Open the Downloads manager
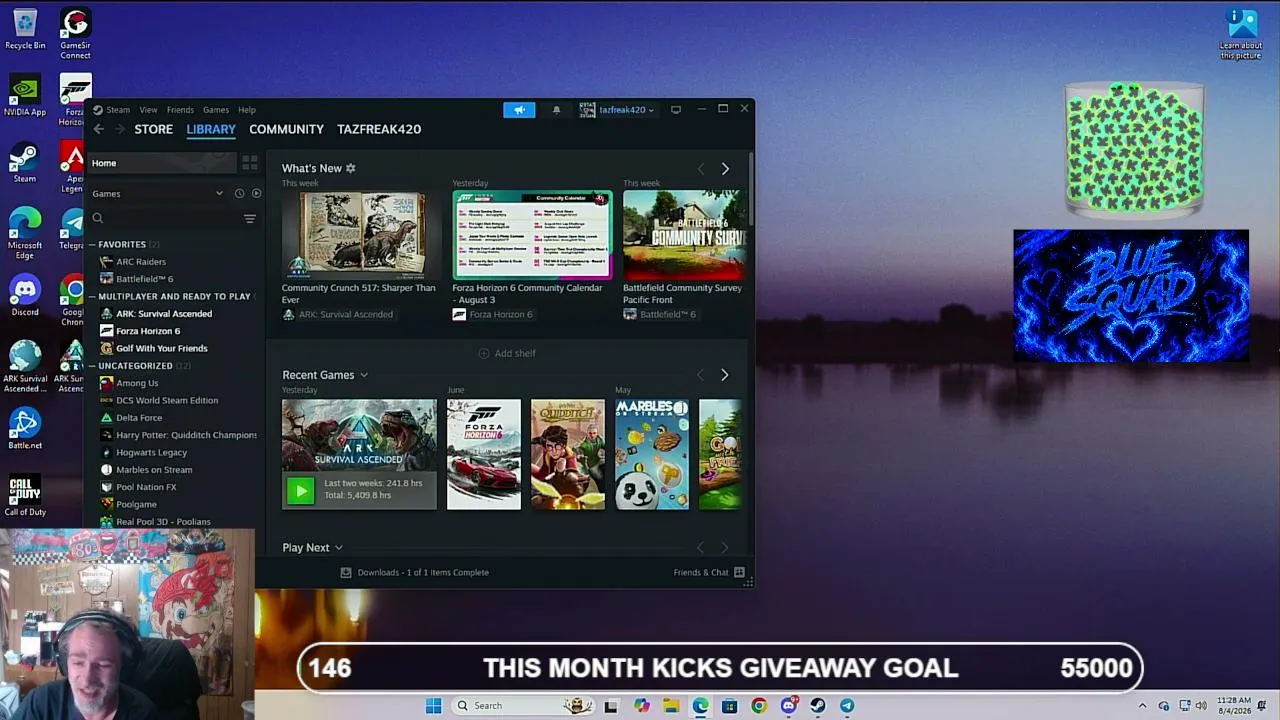1280x720 pixels. pyautogui.click(x=415, y=572)
